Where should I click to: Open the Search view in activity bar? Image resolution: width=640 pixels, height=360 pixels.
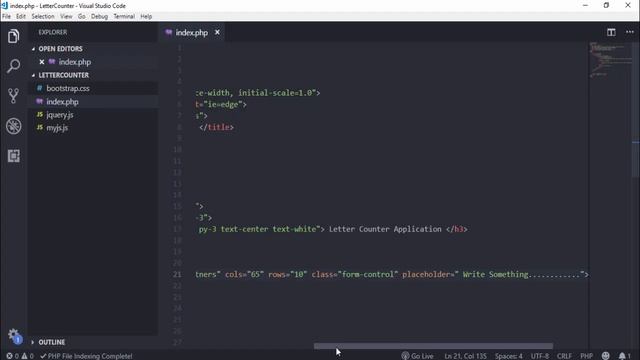tap(13, 66)
